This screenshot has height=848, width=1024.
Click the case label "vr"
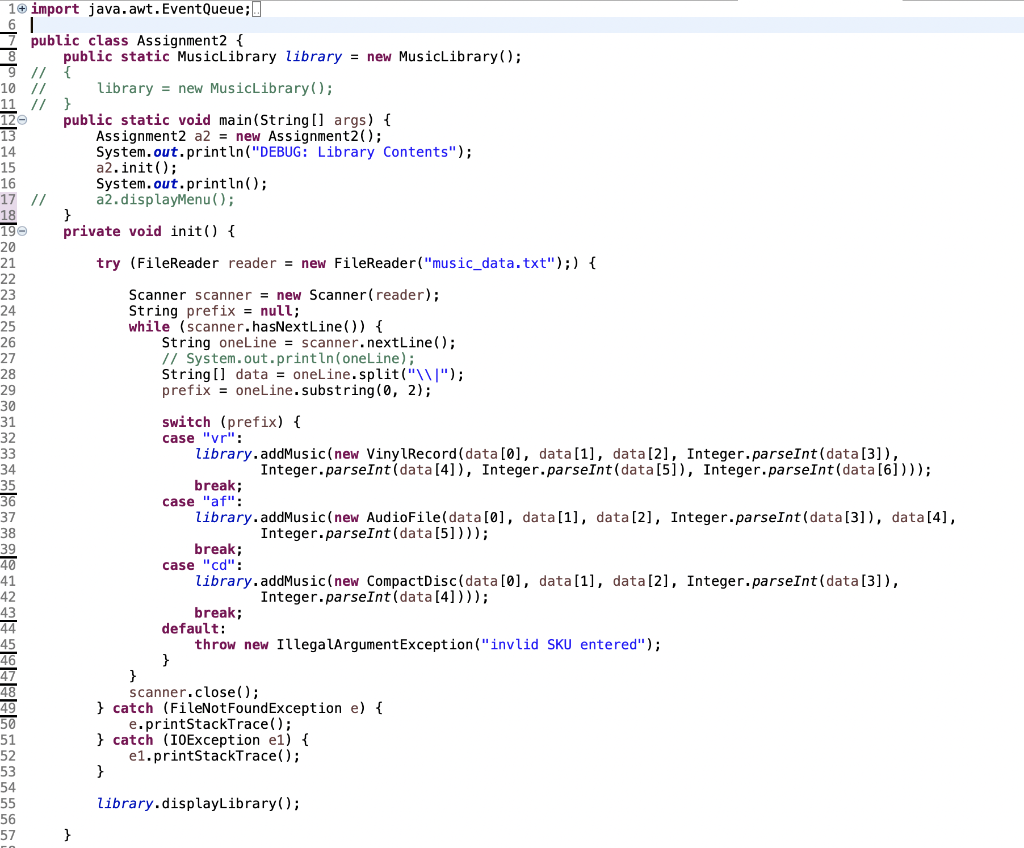pos(218,437)
